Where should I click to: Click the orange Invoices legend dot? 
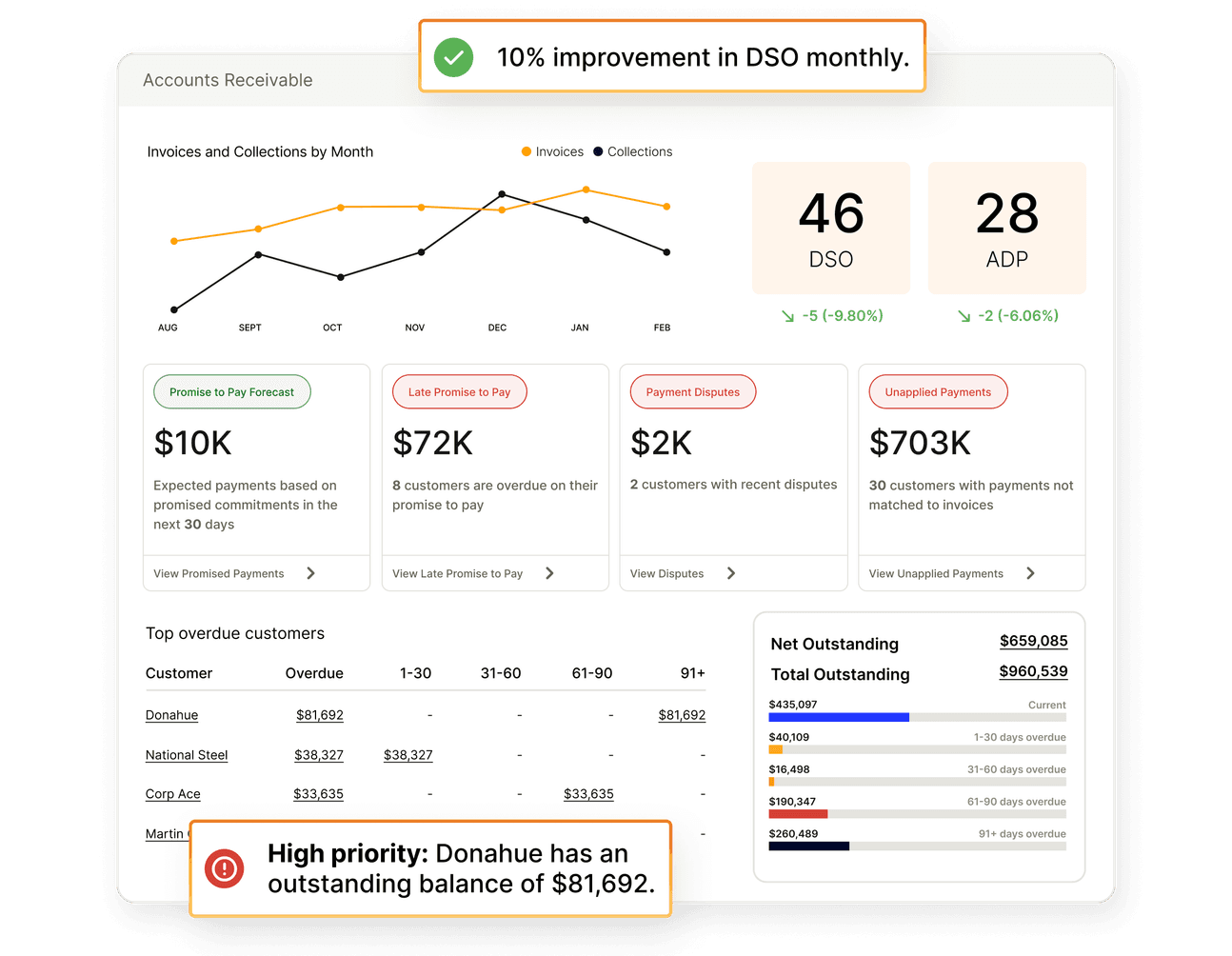[x=527, y=151]
